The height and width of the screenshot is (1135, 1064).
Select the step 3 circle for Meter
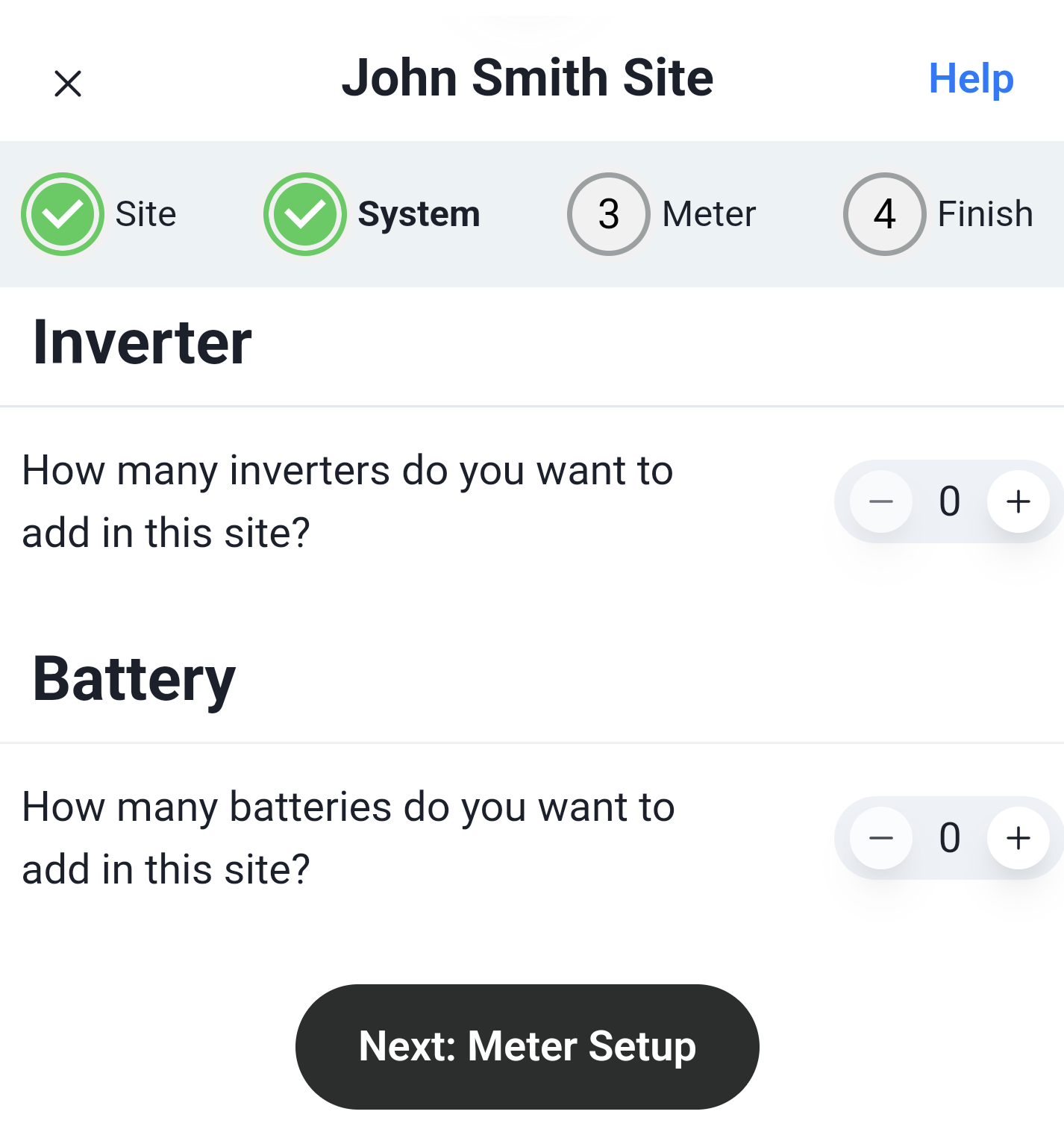point(609,214)
